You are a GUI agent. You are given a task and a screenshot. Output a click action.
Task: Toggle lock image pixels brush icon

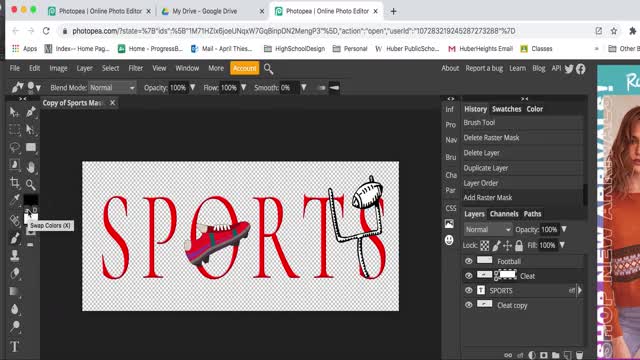point(496,245)
